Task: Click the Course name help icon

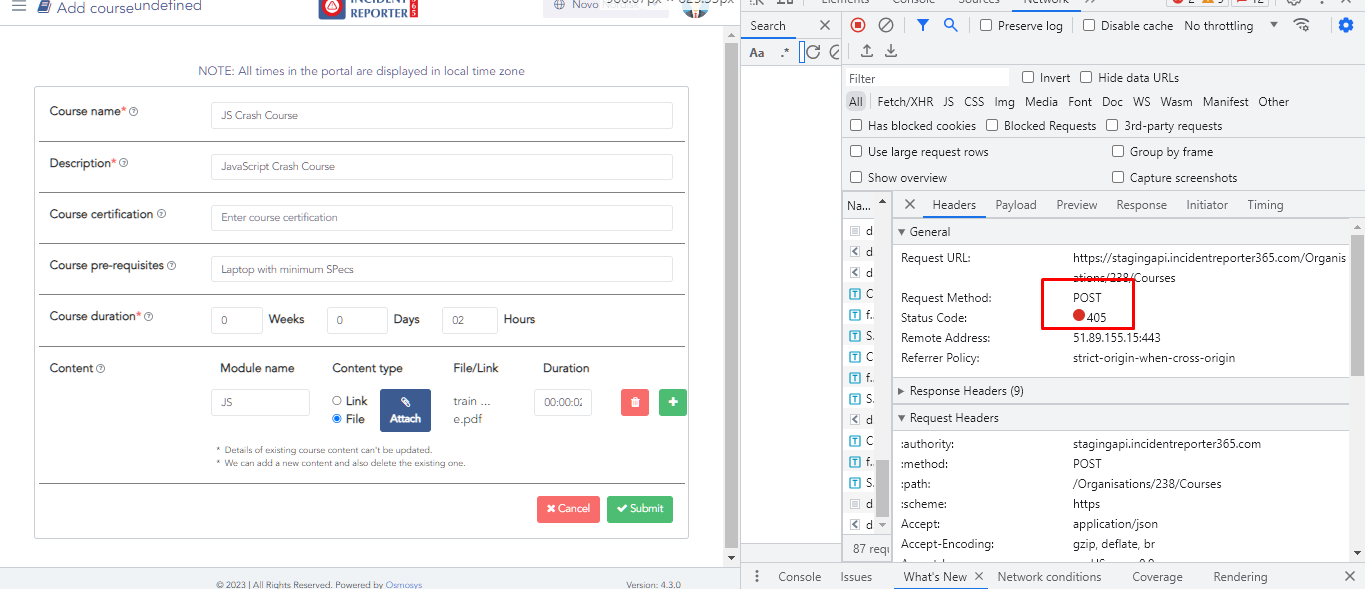Action: click(x=134, y=112)
